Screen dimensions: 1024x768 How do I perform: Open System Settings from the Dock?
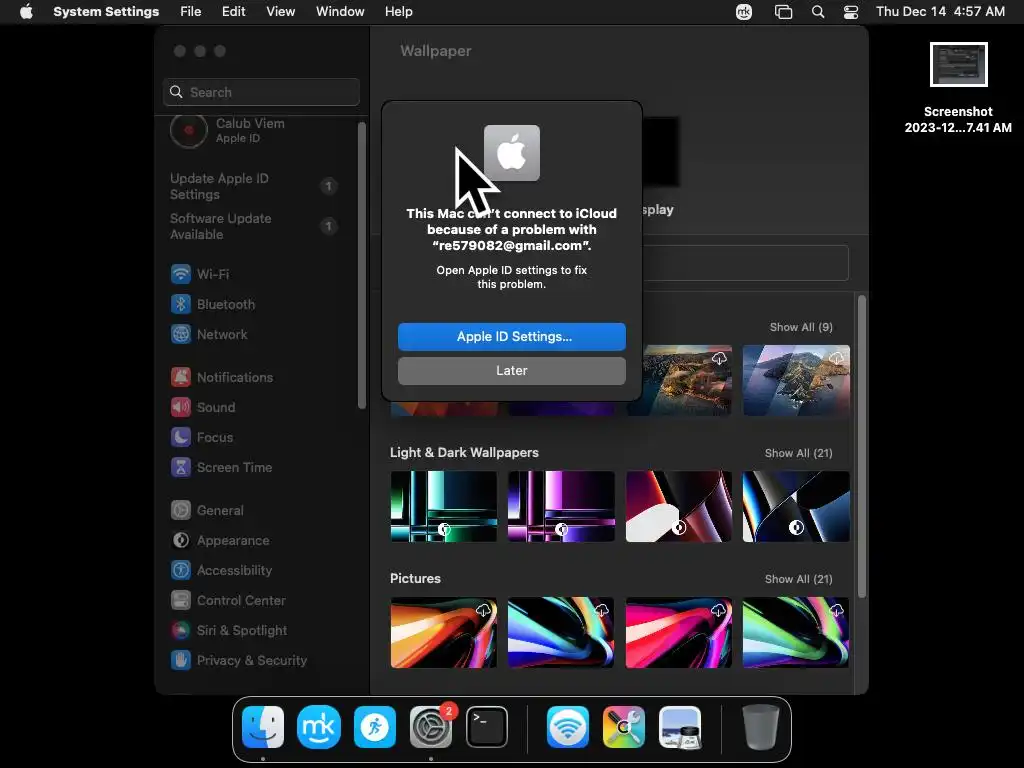click(431, 727)
